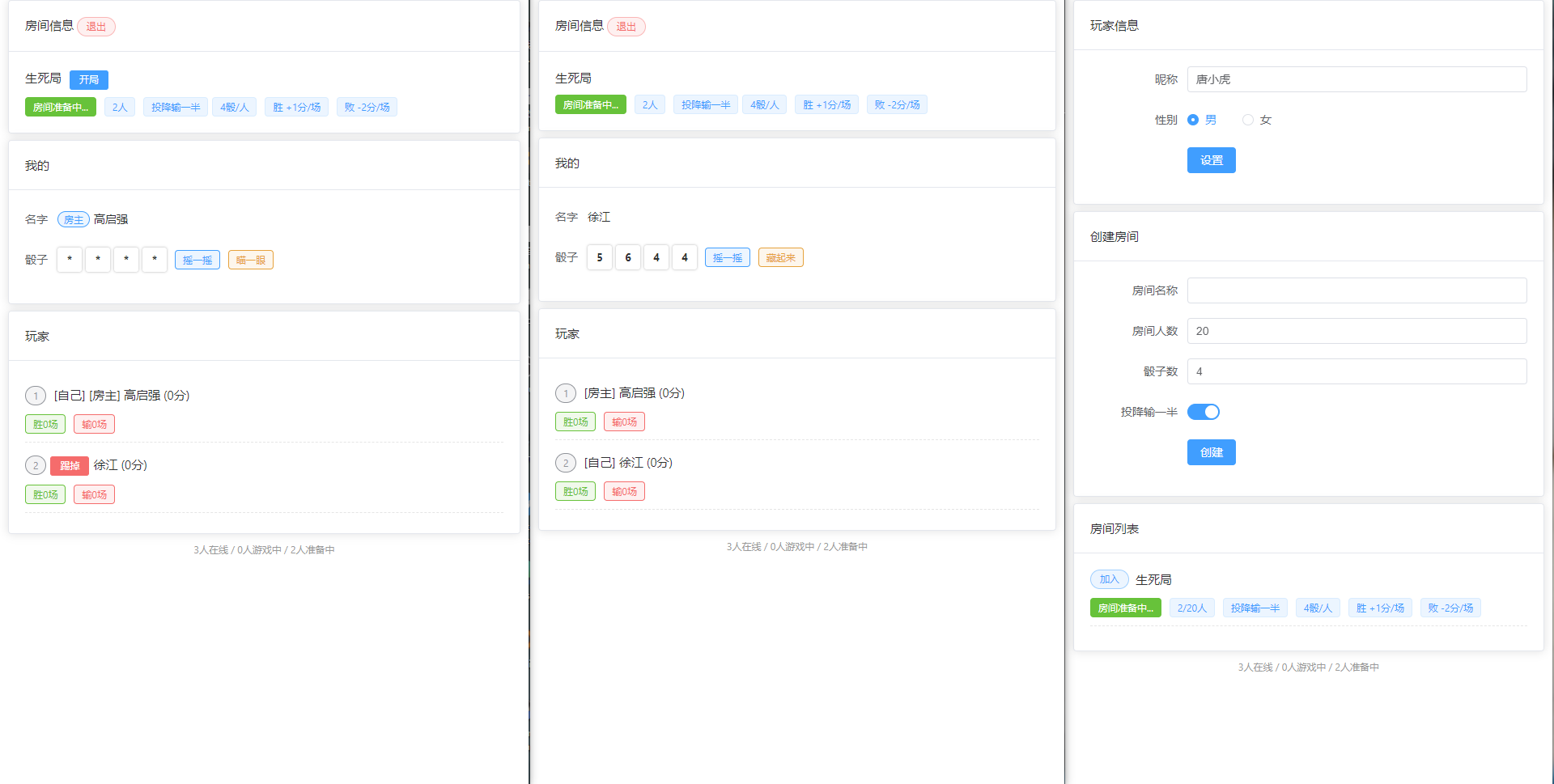
Task: Click the empty 房间名称 input field
Action: [x=1357, y=290]
